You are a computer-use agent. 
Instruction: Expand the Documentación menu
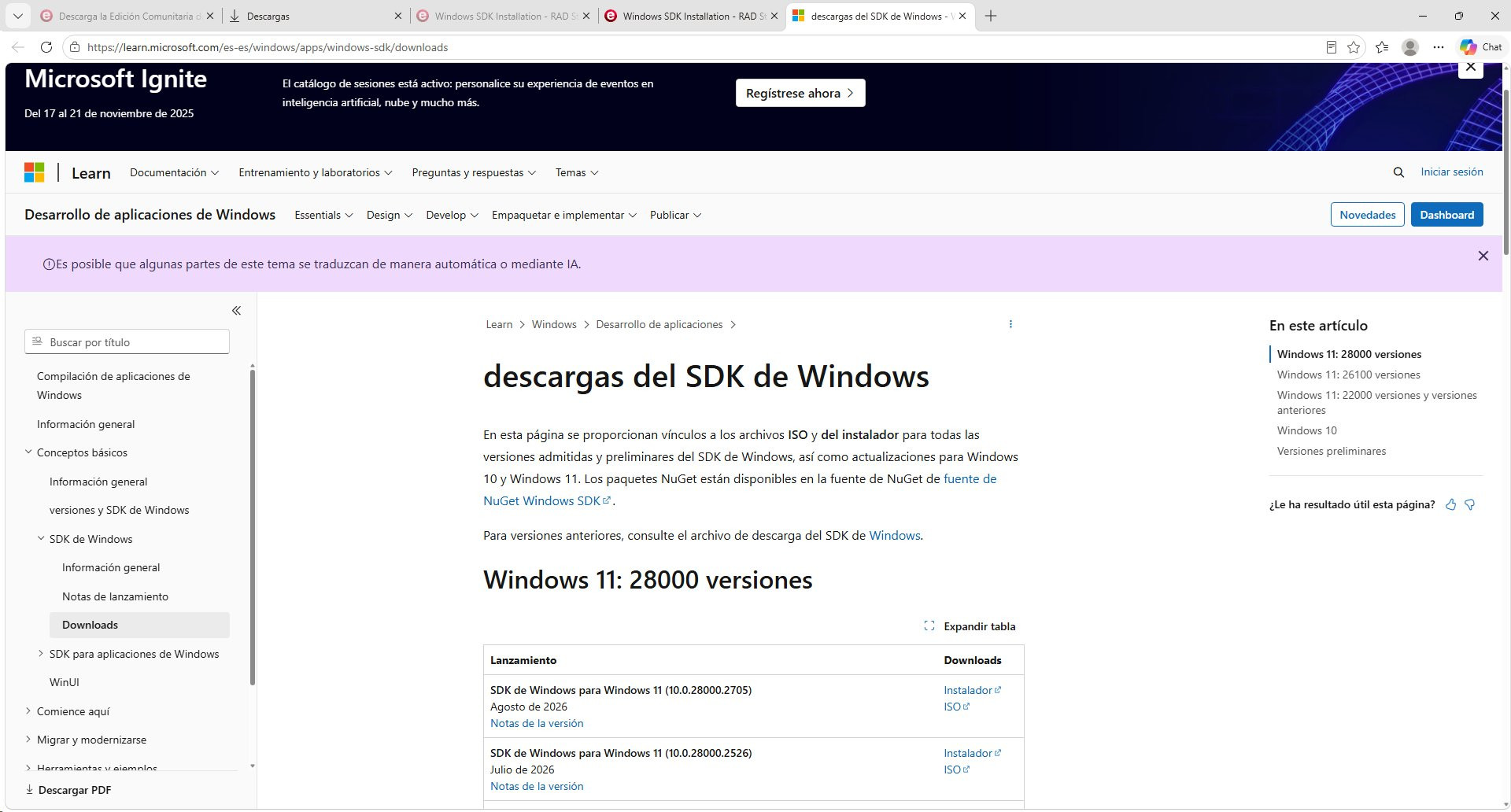click(x=174, y=172)
